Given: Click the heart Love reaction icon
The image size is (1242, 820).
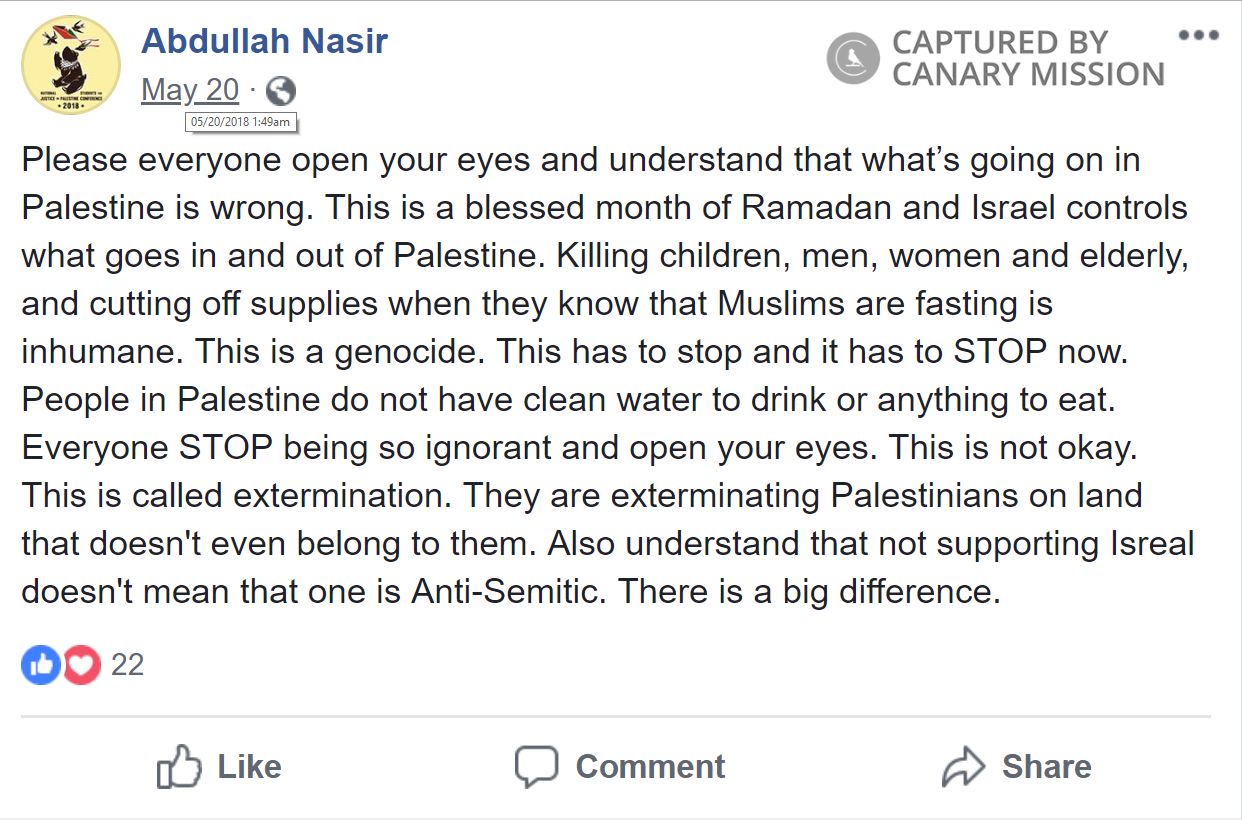Looking at the screenshot, I should [81, 664].
